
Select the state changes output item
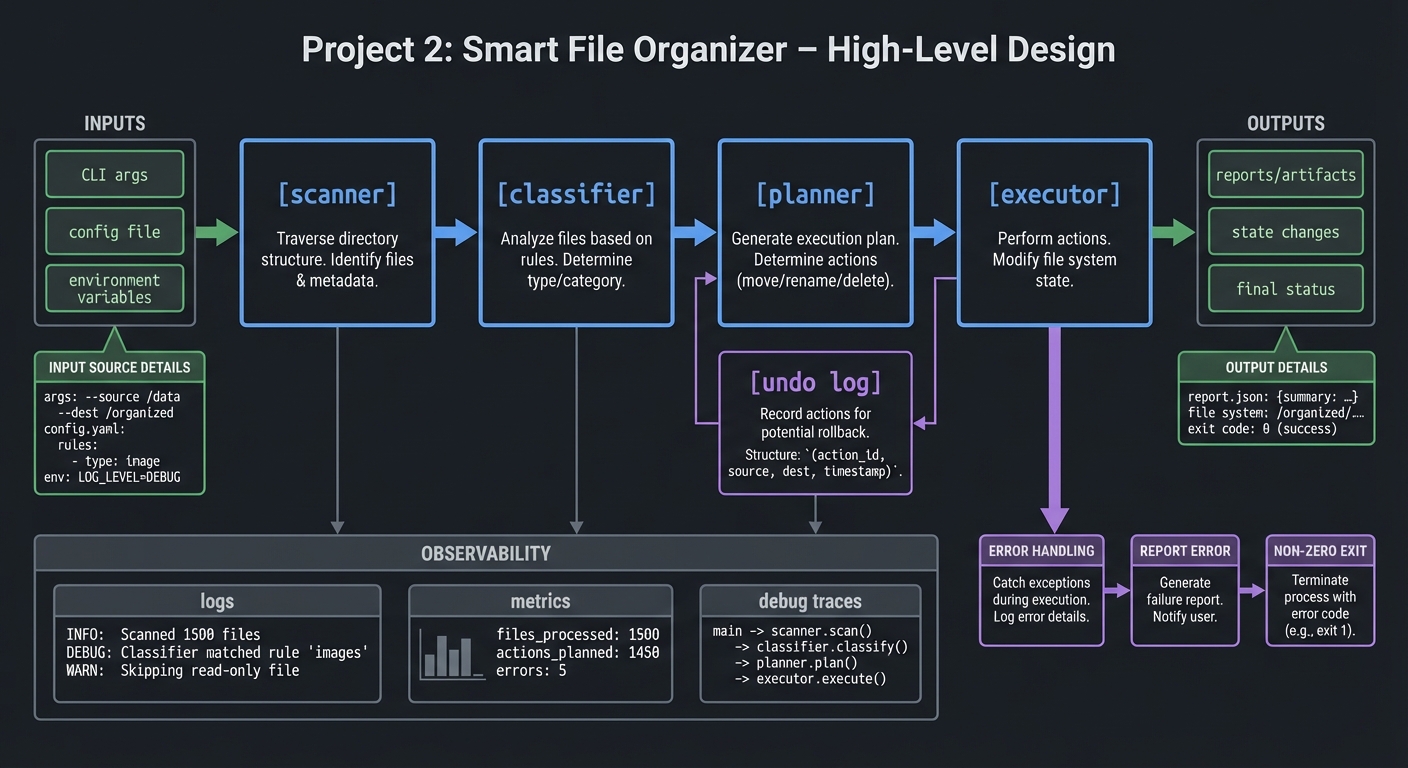(1285, 231)
